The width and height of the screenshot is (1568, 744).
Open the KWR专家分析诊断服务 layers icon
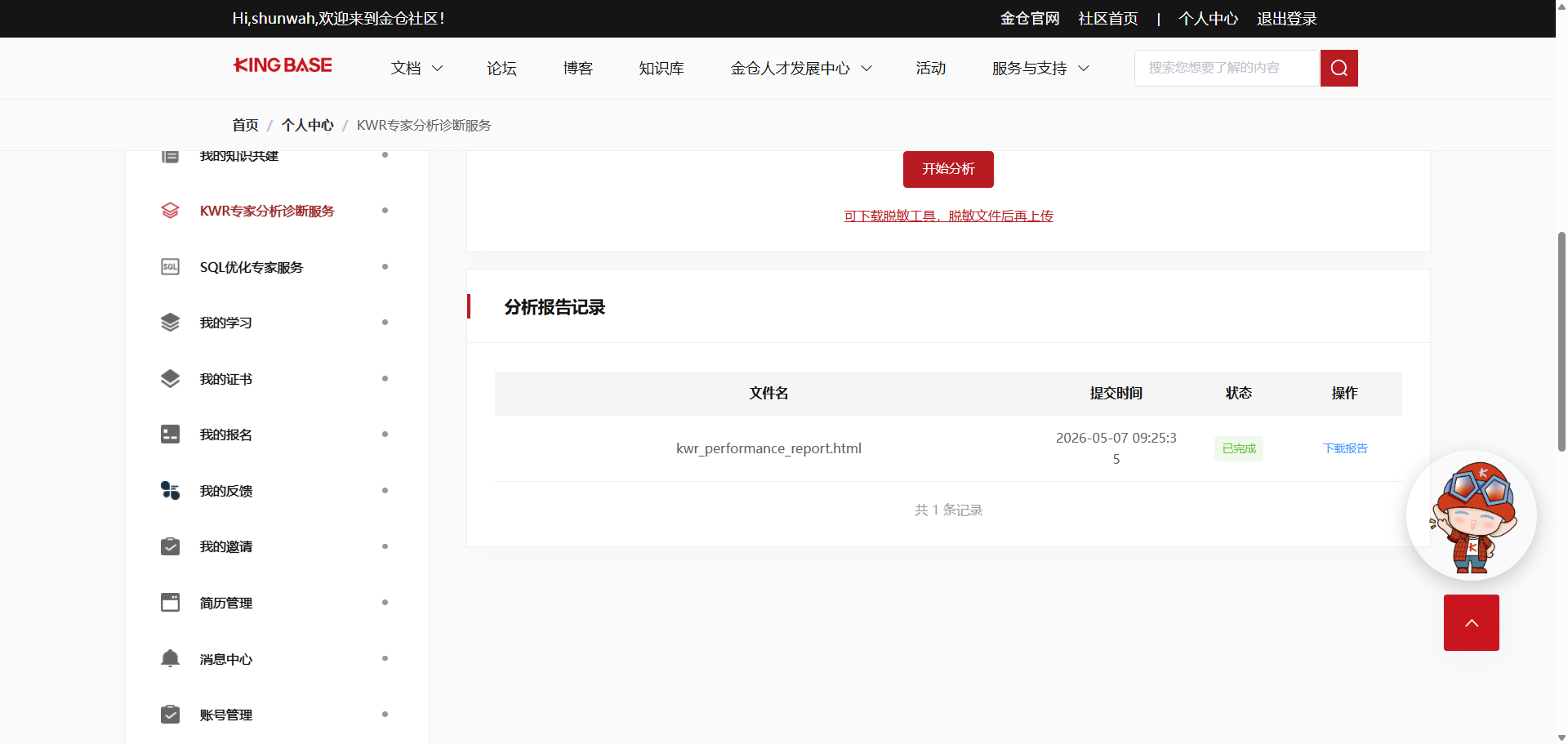[x=170, y=211]
